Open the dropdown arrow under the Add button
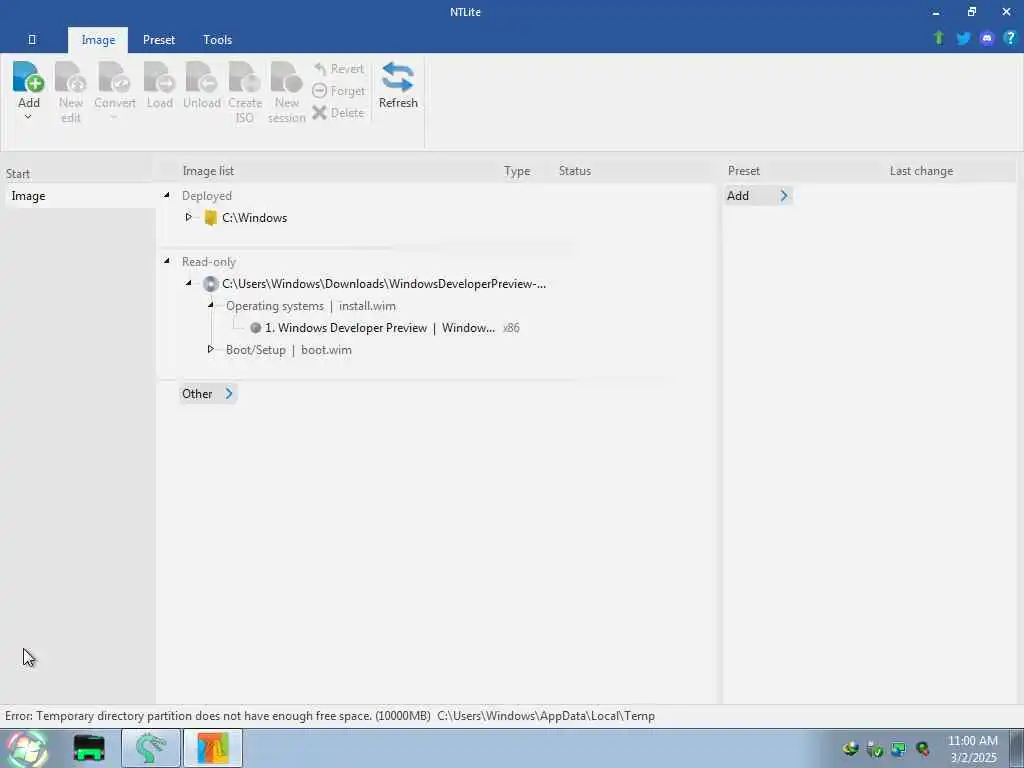 click(x=28, y=118)
